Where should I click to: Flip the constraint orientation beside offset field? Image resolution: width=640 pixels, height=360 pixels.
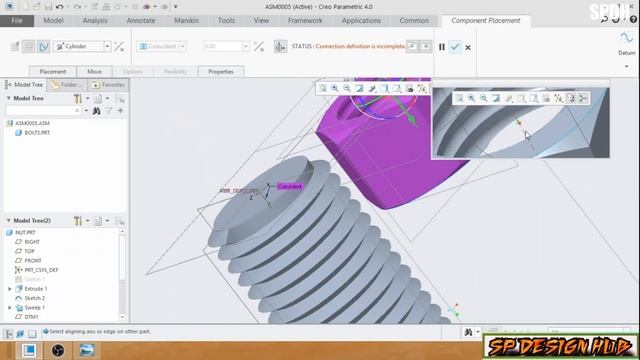point(259,46)
